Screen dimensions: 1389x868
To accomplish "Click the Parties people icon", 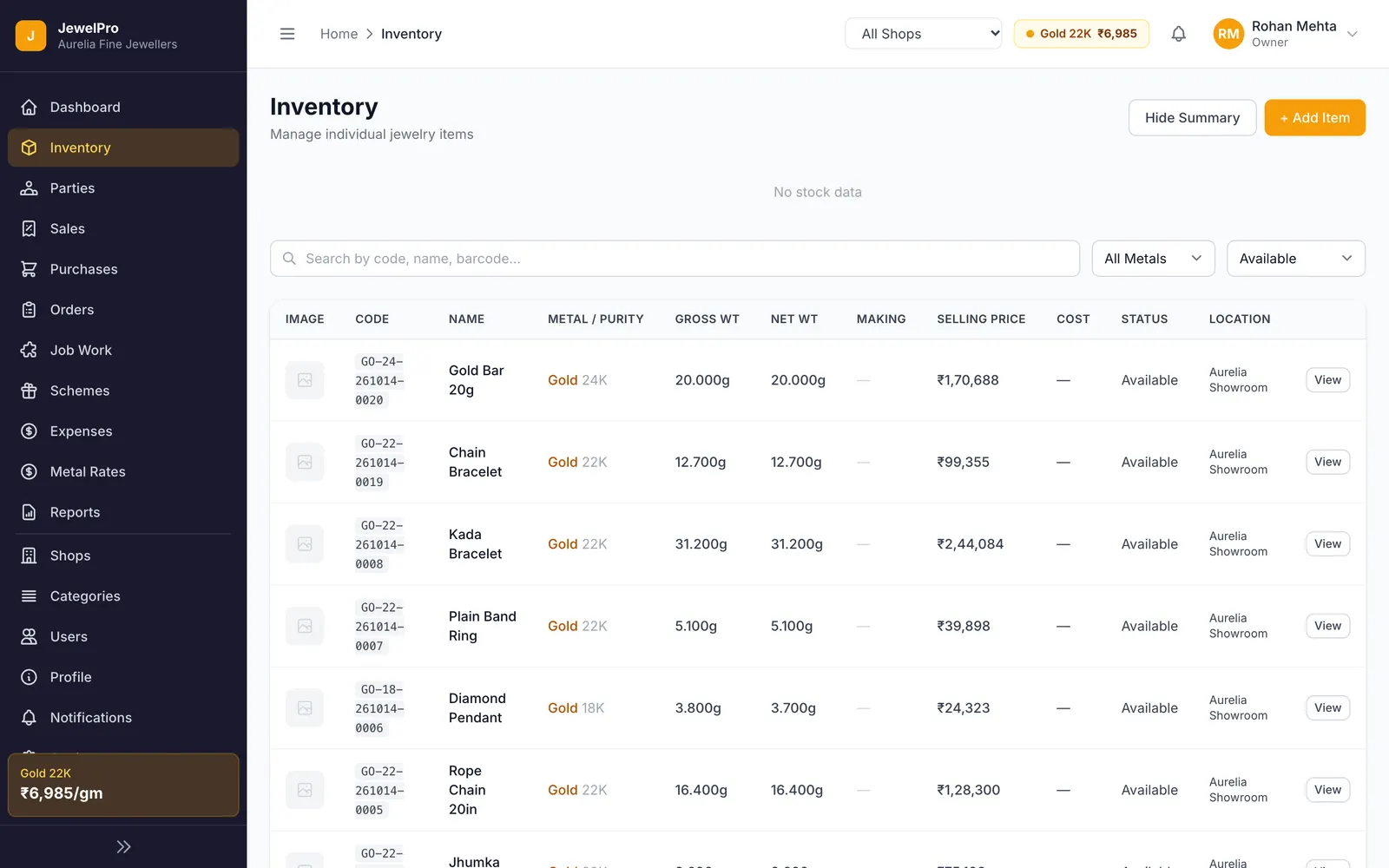I will coord(29,188).
